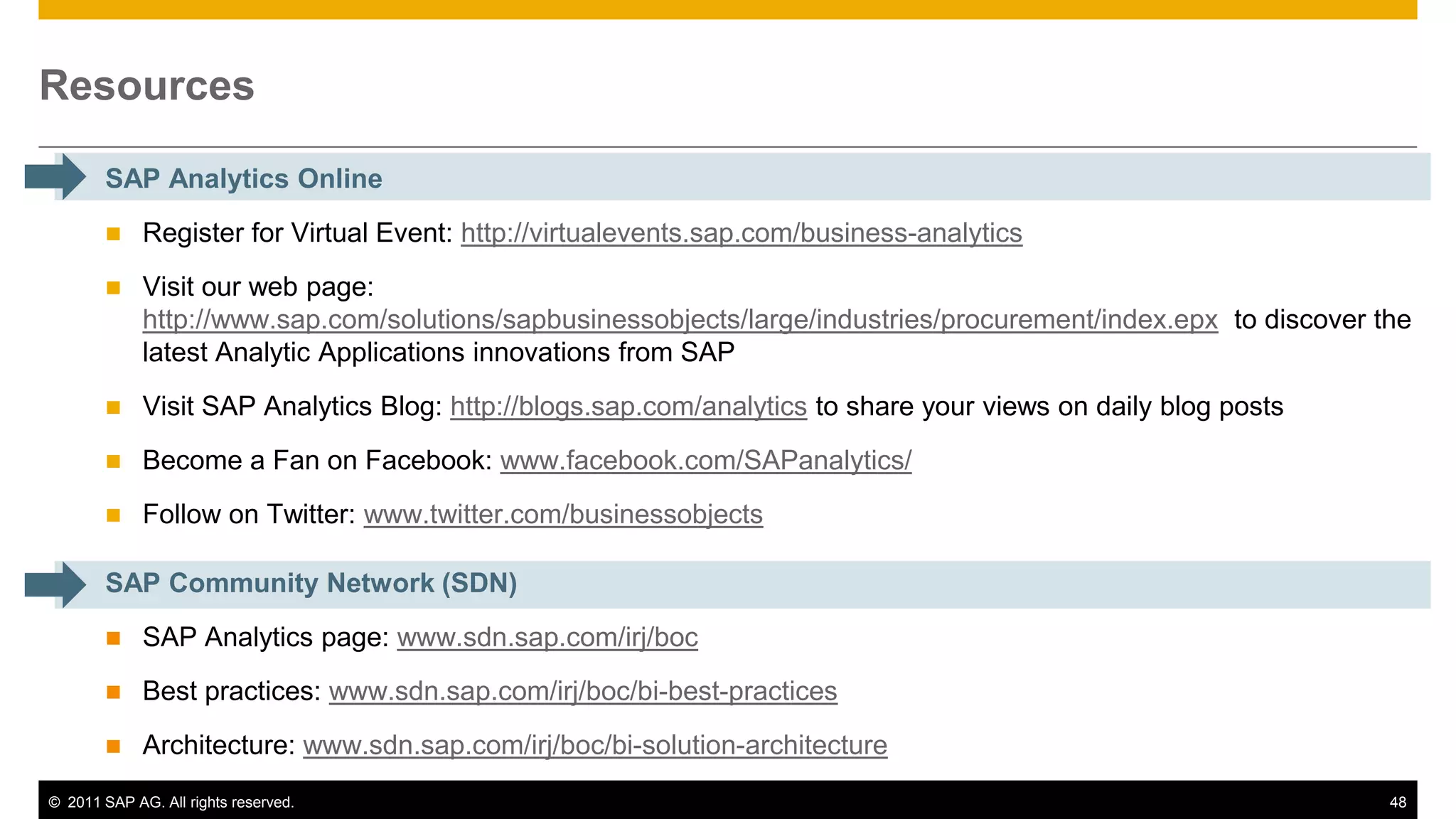The height and width of the screenshot is (819, 1456).
Task: Click 'latest Analytic Applications innovations from SAP' text
Action: (x=439, y=353)
